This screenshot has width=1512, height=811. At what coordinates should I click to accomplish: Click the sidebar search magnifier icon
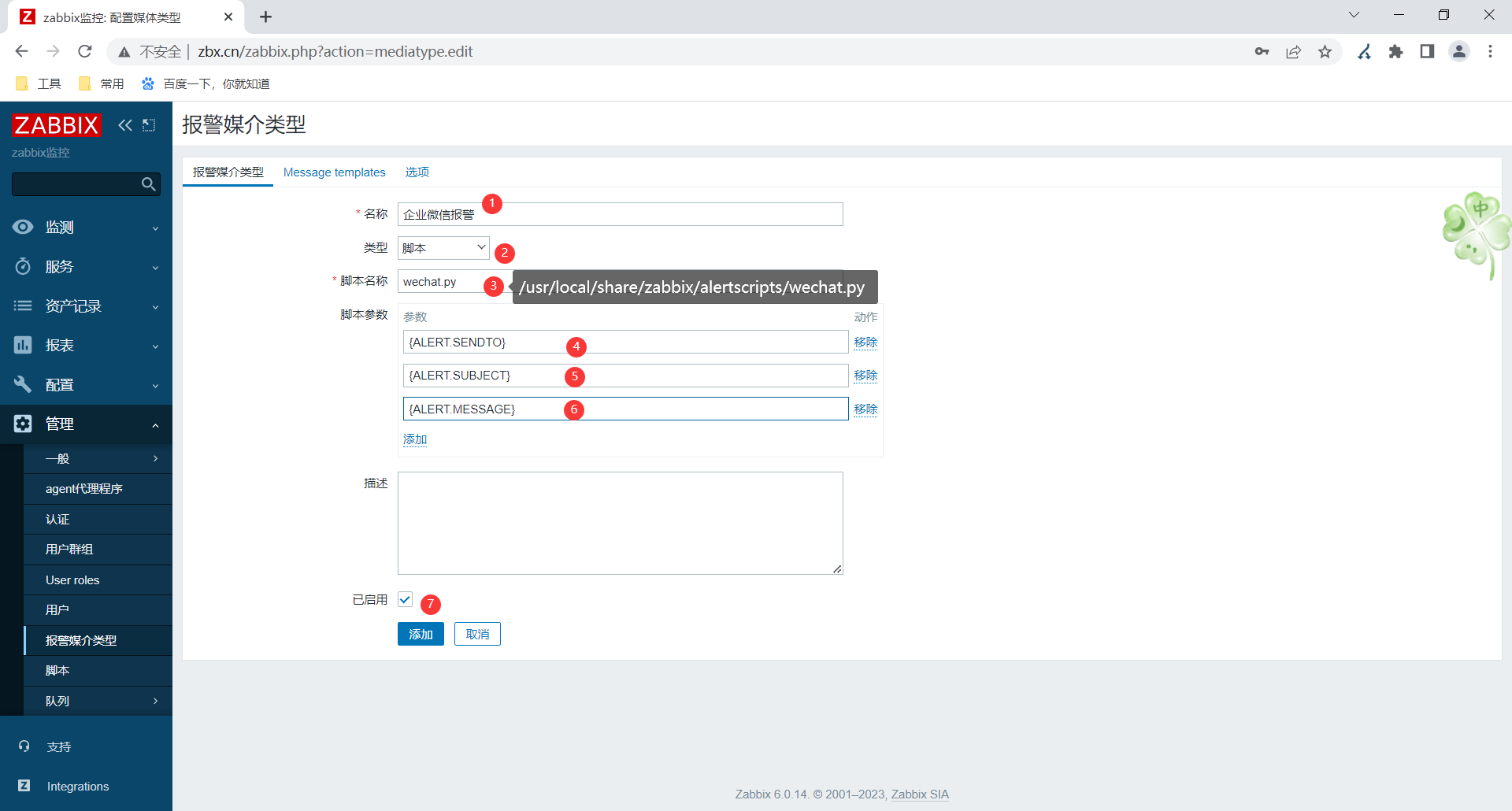click(x=148, y=184)
